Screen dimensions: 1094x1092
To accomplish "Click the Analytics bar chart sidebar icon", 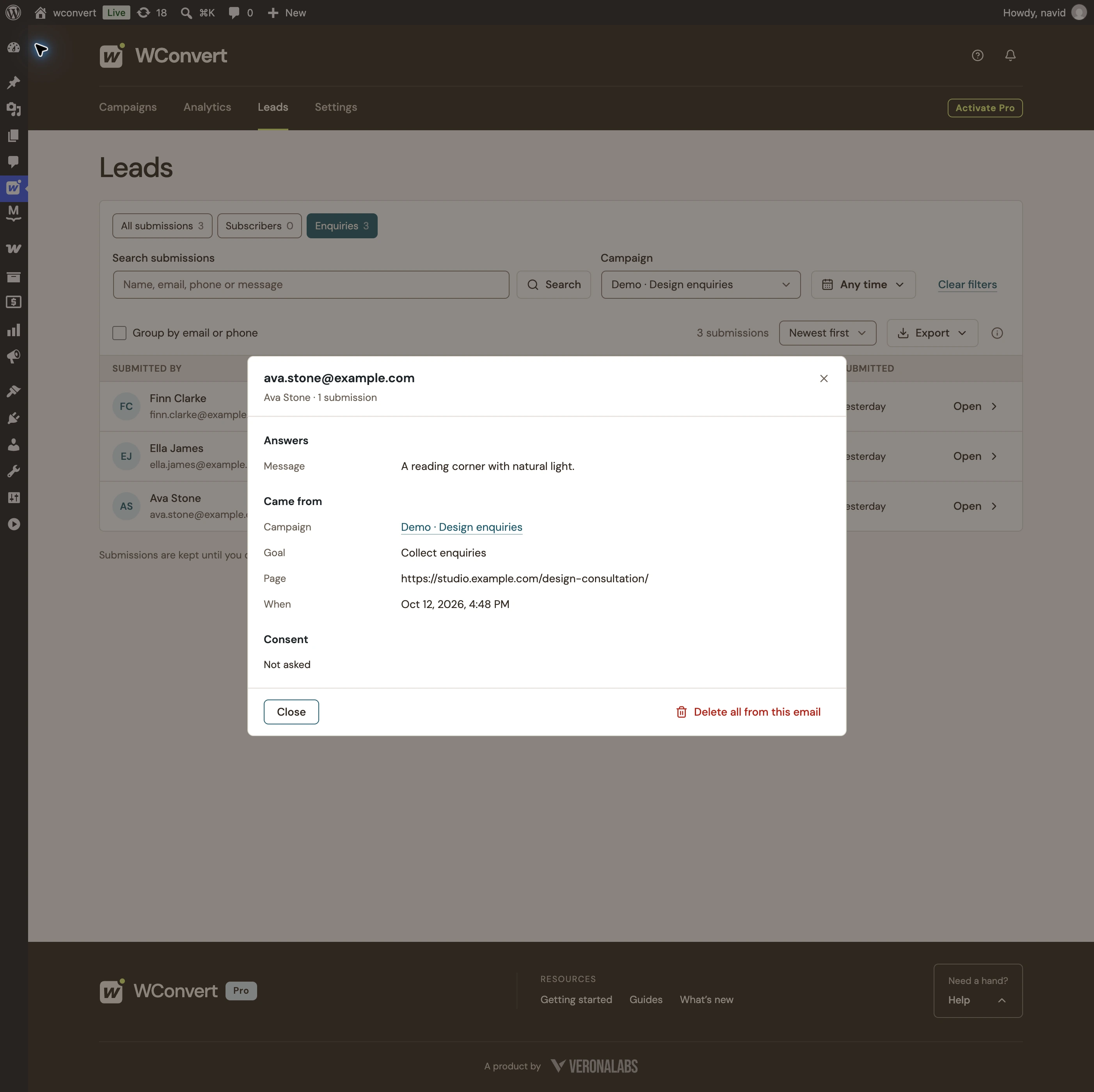I will point(14,330).
